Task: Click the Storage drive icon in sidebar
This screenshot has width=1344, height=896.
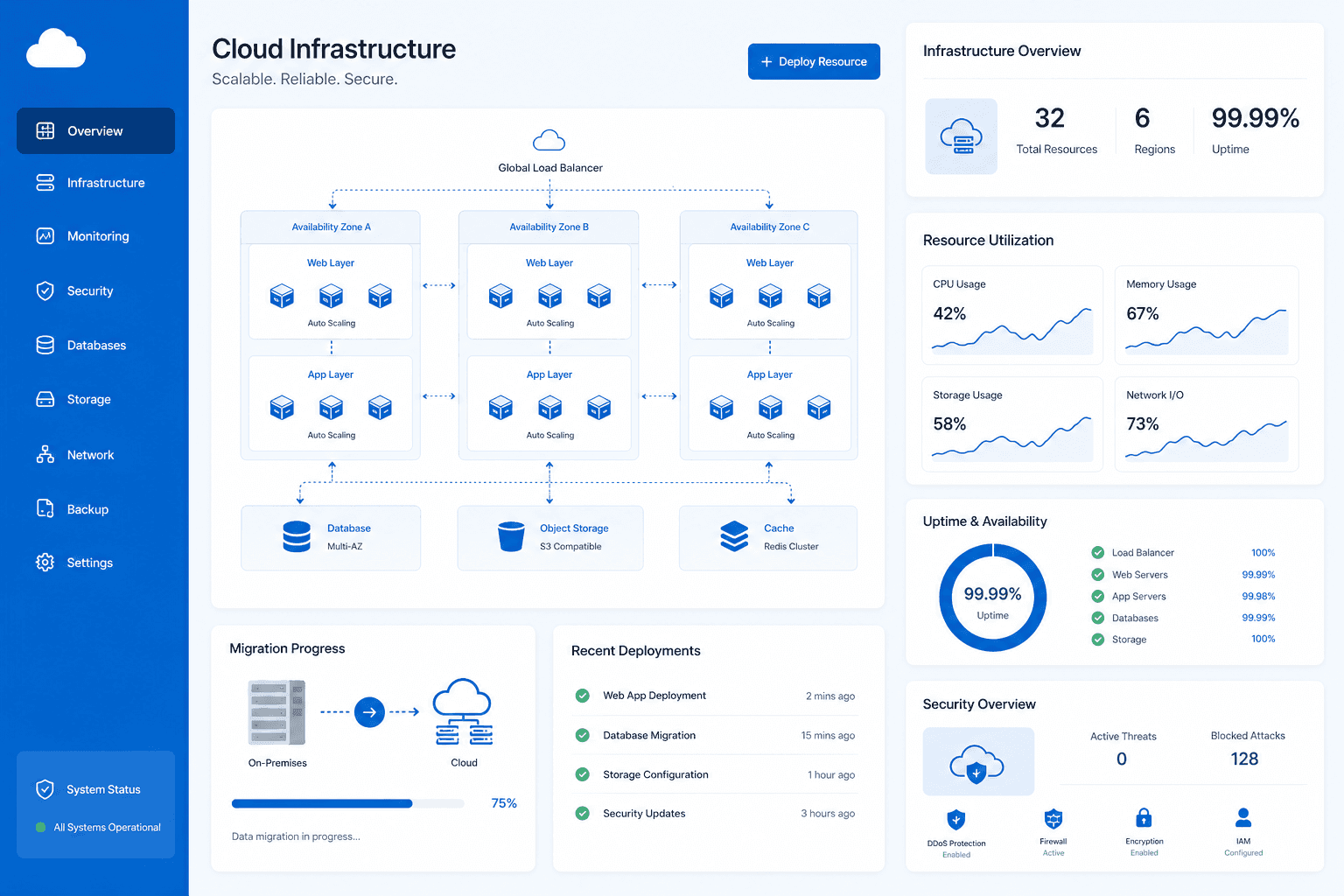Action: 45,399
